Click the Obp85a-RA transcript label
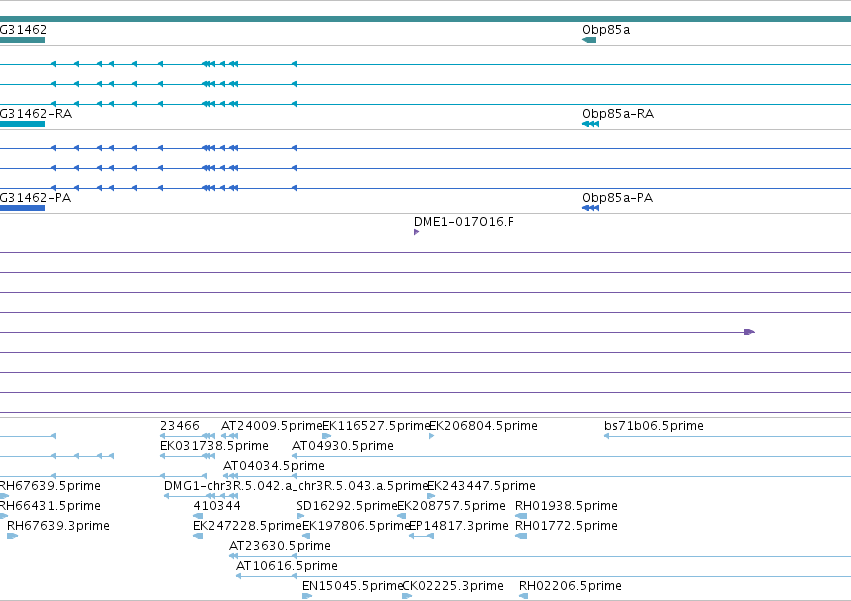Viewport: 851px width, 601px height. 618,114
